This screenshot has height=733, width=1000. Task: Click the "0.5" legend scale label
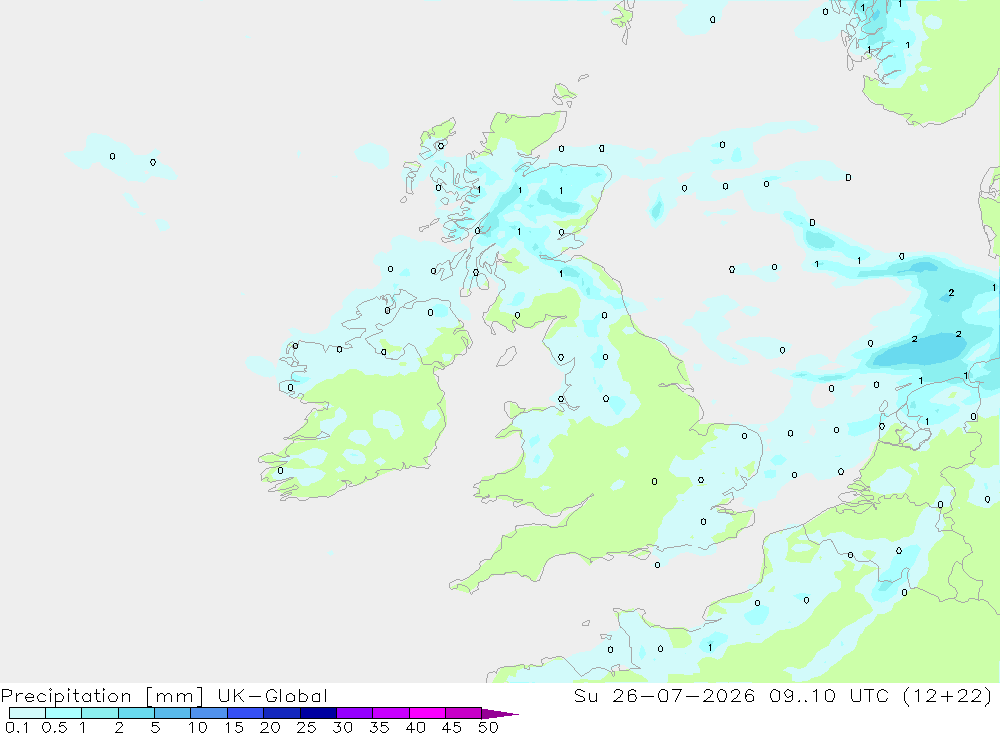point(54,727)
